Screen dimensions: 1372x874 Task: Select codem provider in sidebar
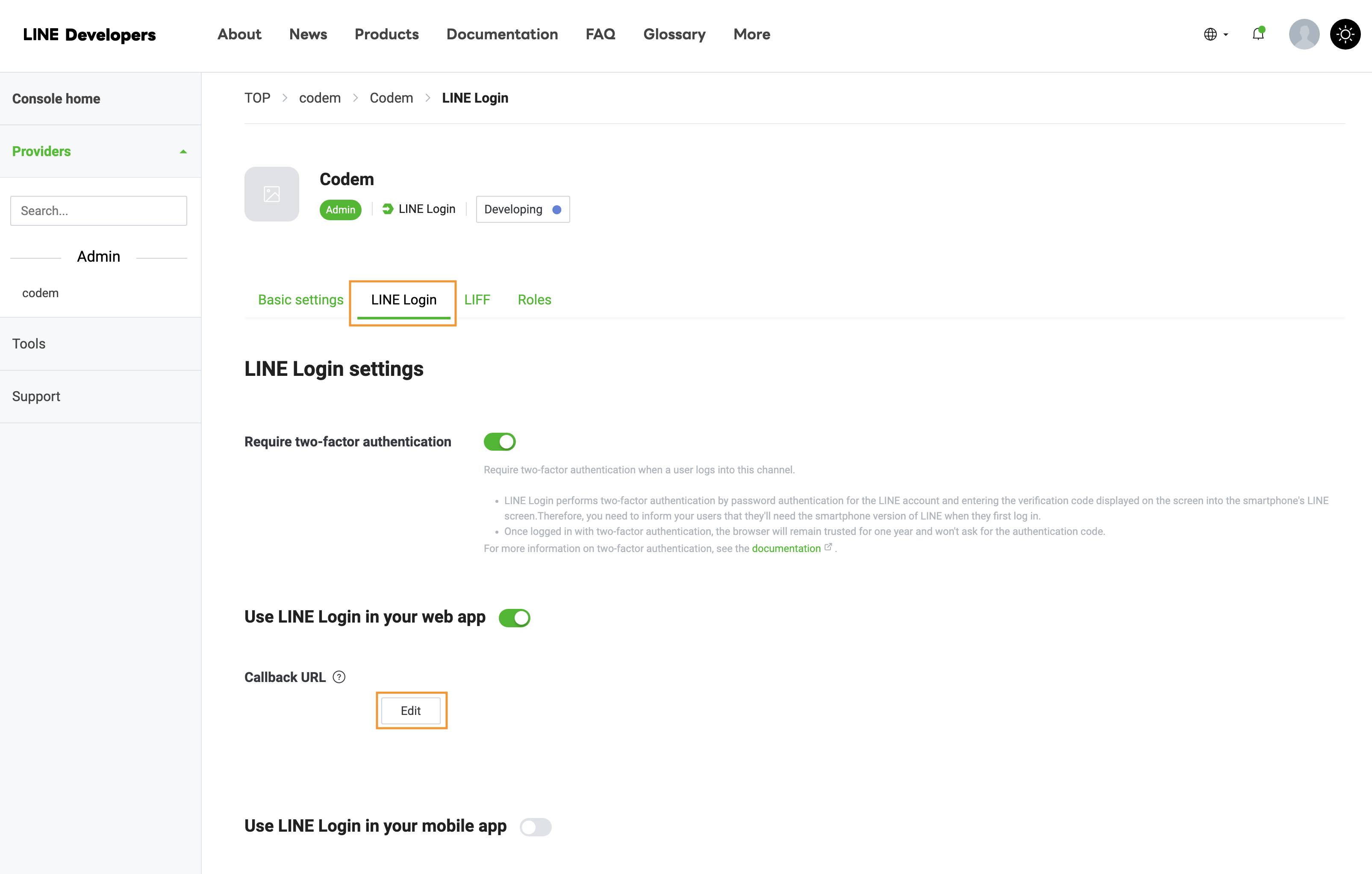pyautogui.click(x=40, y=293)
